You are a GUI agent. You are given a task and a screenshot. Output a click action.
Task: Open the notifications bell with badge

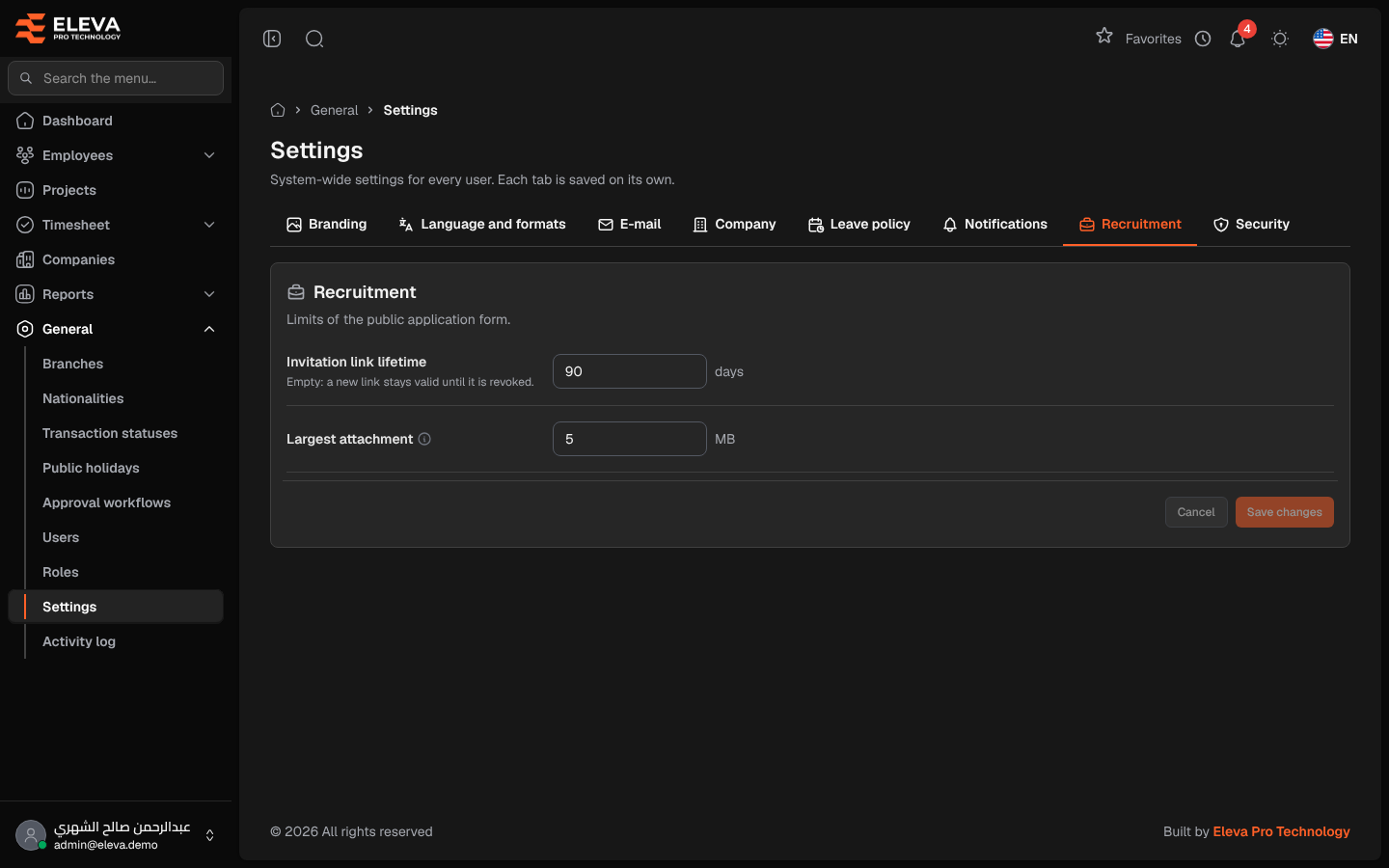(1239, 38)
